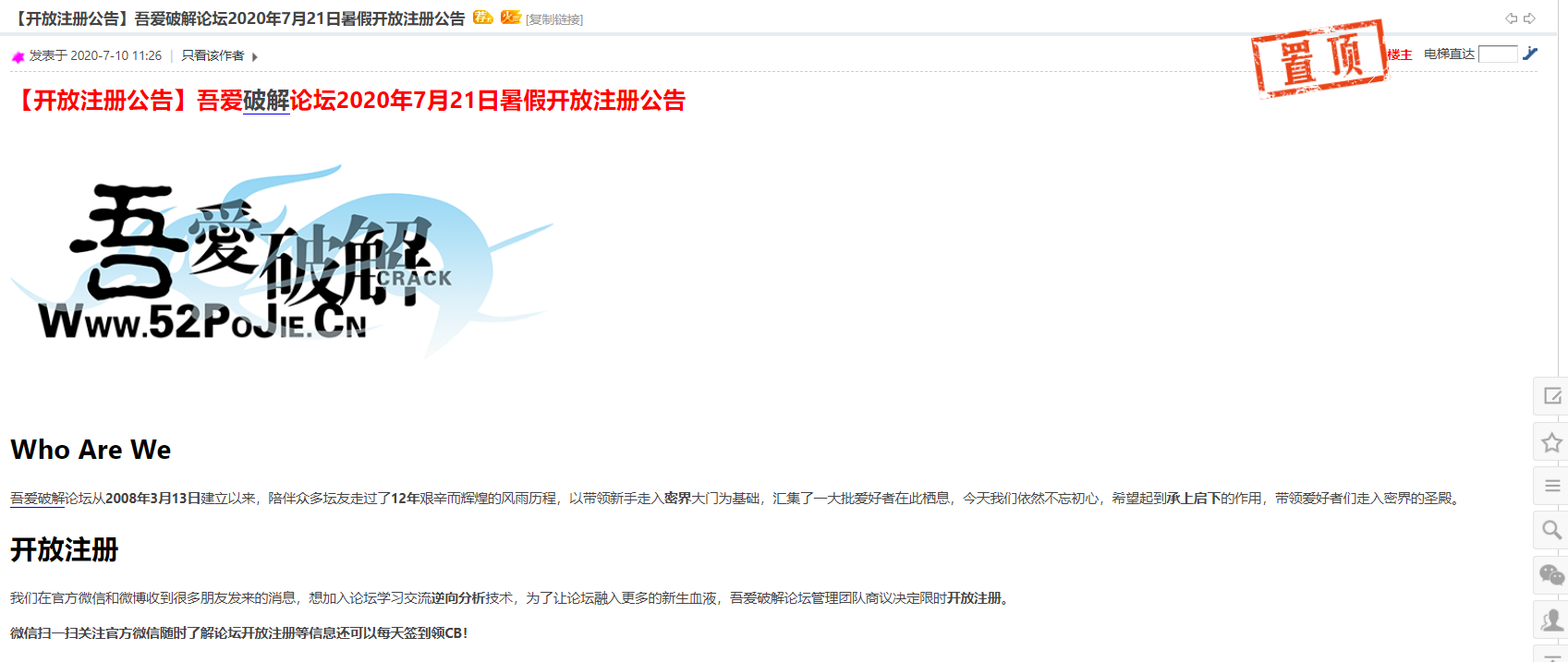Click the previous thread left arrow icon
The width and height of the screenshot is (1568, 662).
pos(1512,18)
